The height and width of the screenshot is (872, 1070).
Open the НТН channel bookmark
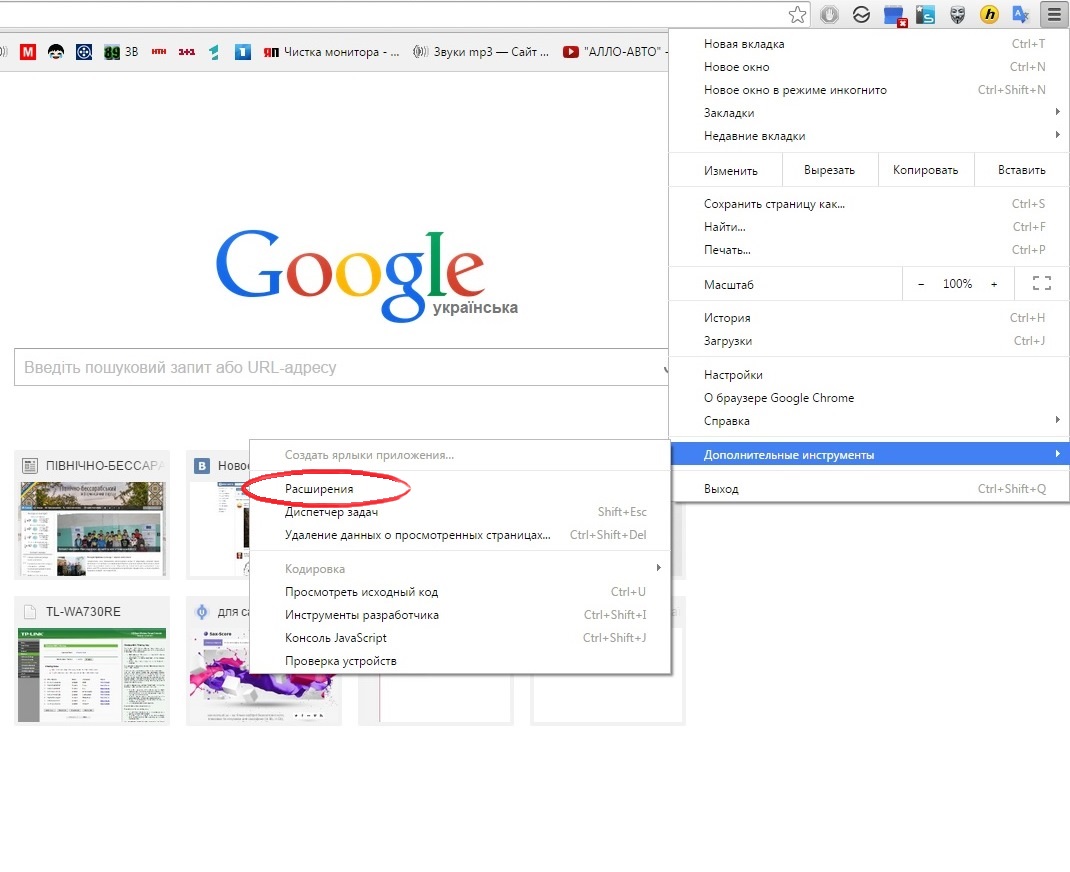(159, 52)
